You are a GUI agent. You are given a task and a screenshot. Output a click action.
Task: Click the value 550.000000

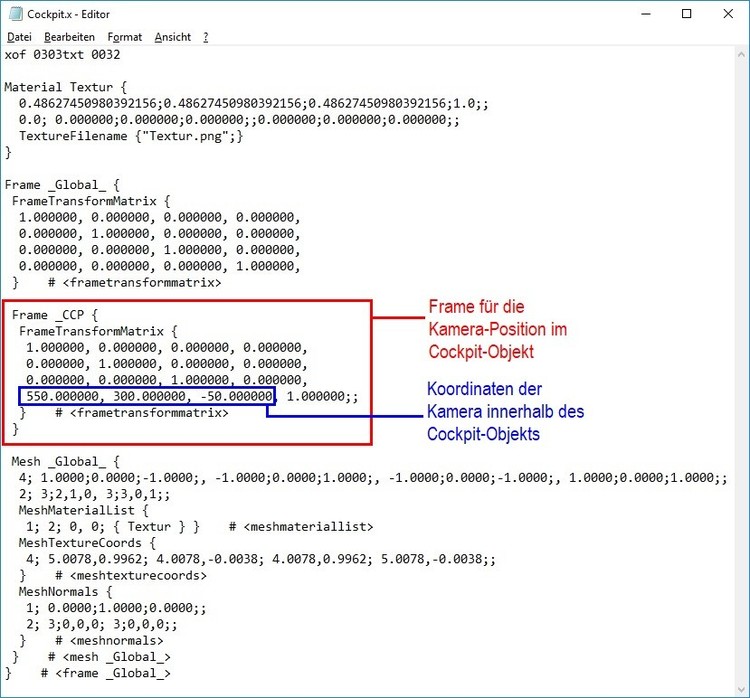63,396
